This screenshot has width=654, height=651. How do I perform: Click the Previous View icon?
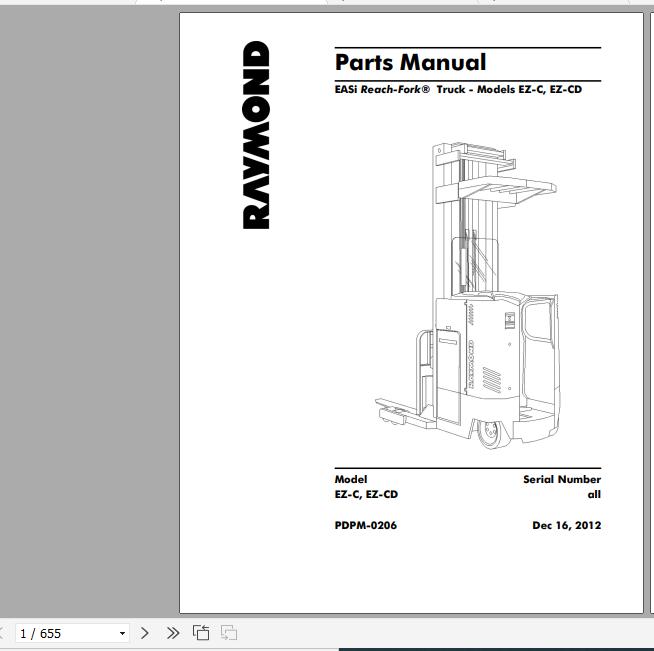(x=201, y=633)
